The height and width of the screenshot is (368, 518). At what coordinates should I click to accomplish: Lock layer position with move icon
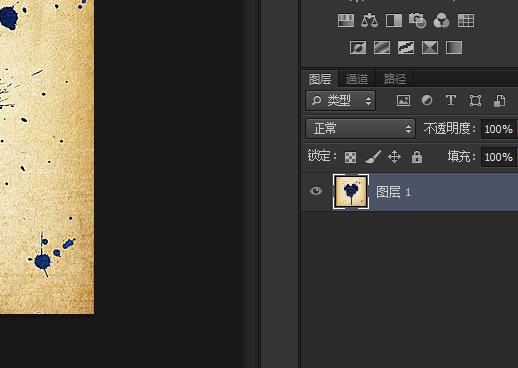[x=394, y=157]
